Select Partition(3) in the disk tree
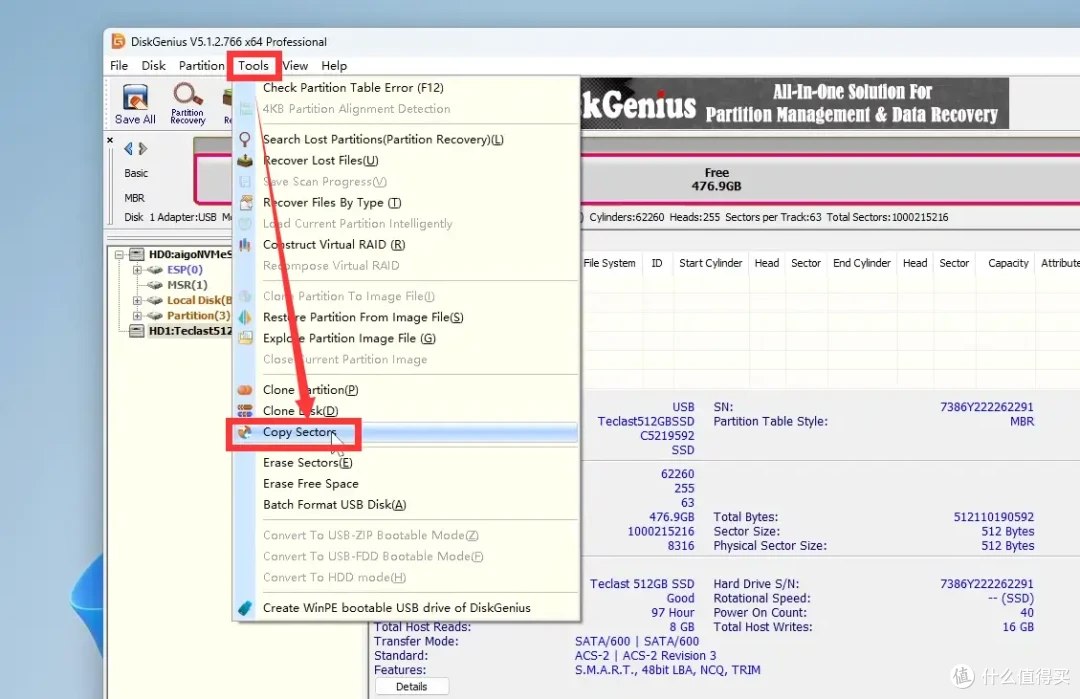Screen dimensions: 1080x699 tap(198, 315)
